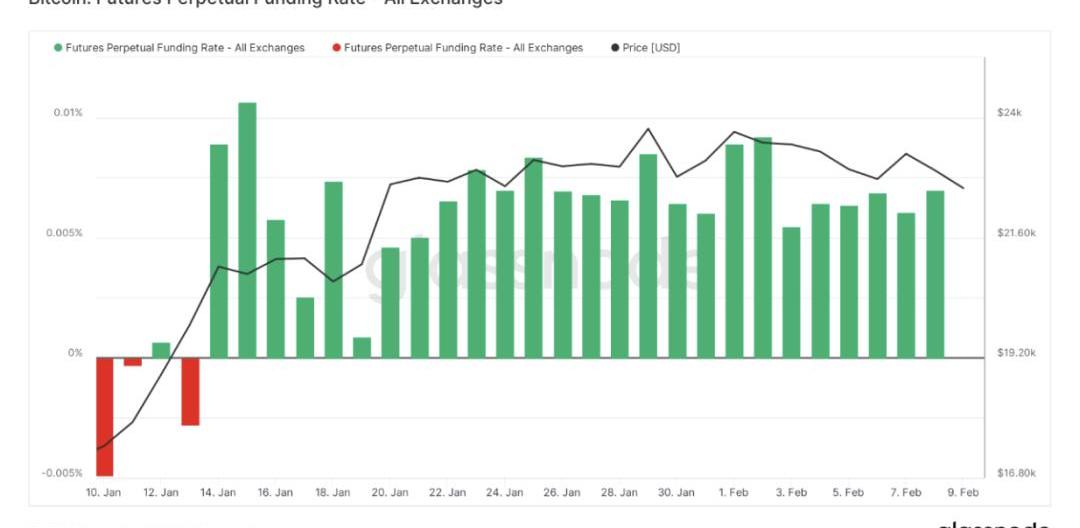Click the $16.80k price axis label
1080x528 pixels.
pyautogui.click(x=1016, y=473)
